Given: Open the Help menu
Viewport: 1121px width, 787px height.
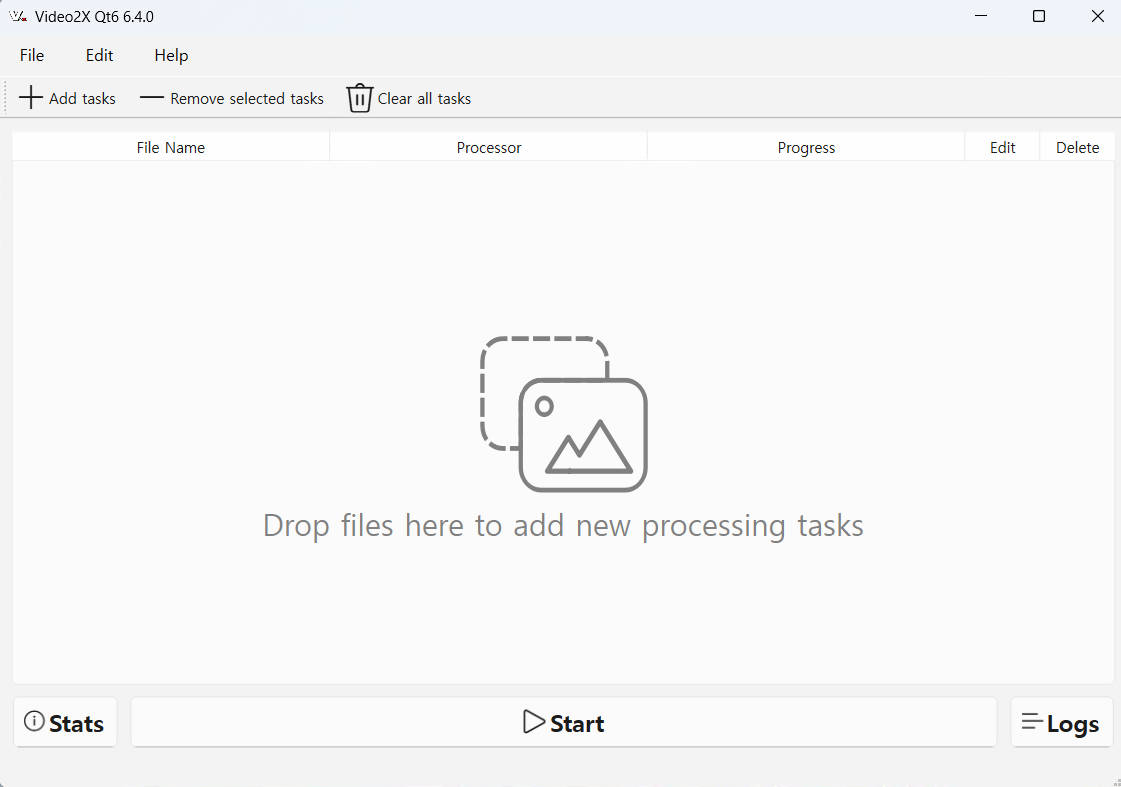Looking at the screenshot, I should [171, 55].
